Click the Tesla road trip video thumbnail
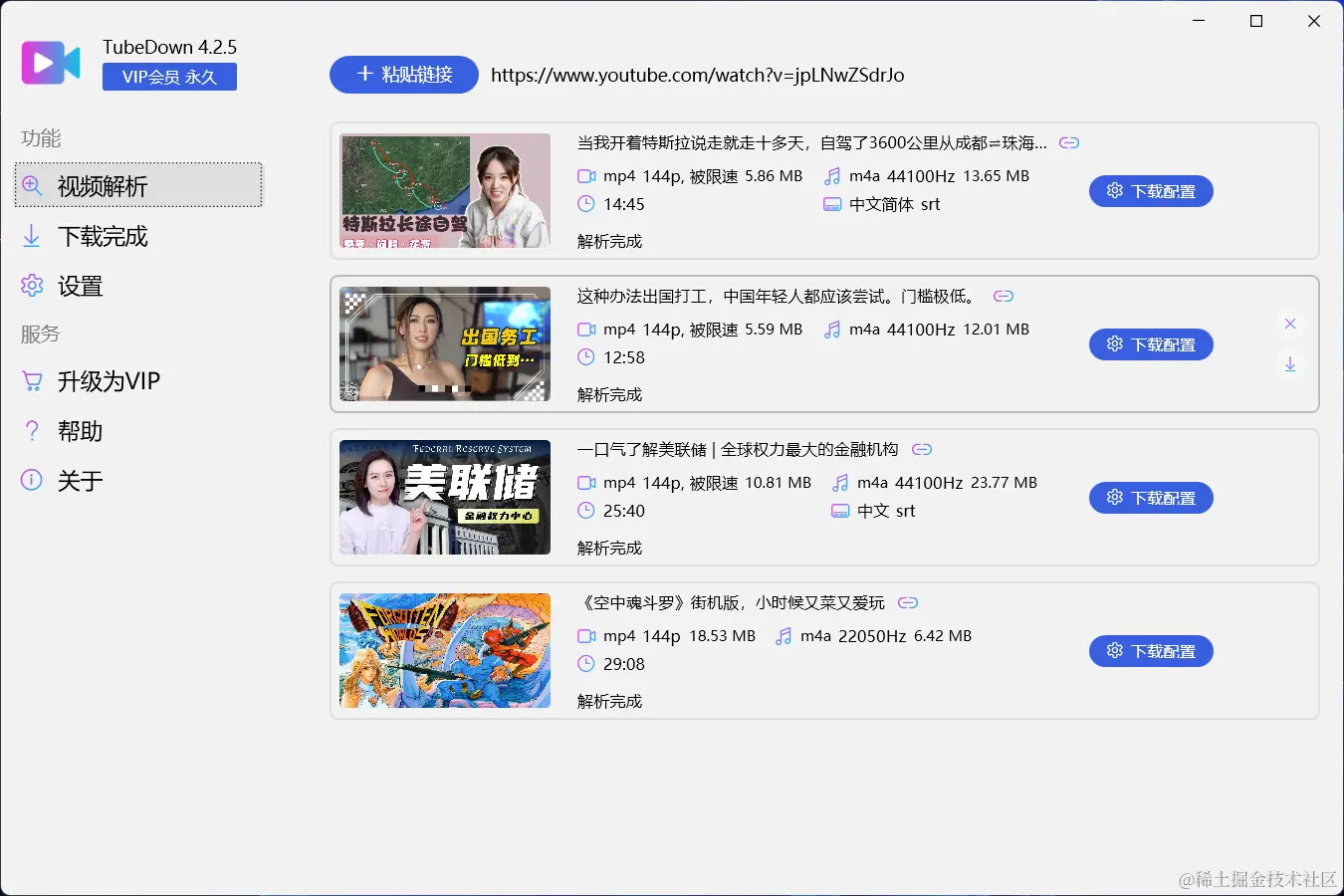This screenshot has width=1344, height=896. 445,191
